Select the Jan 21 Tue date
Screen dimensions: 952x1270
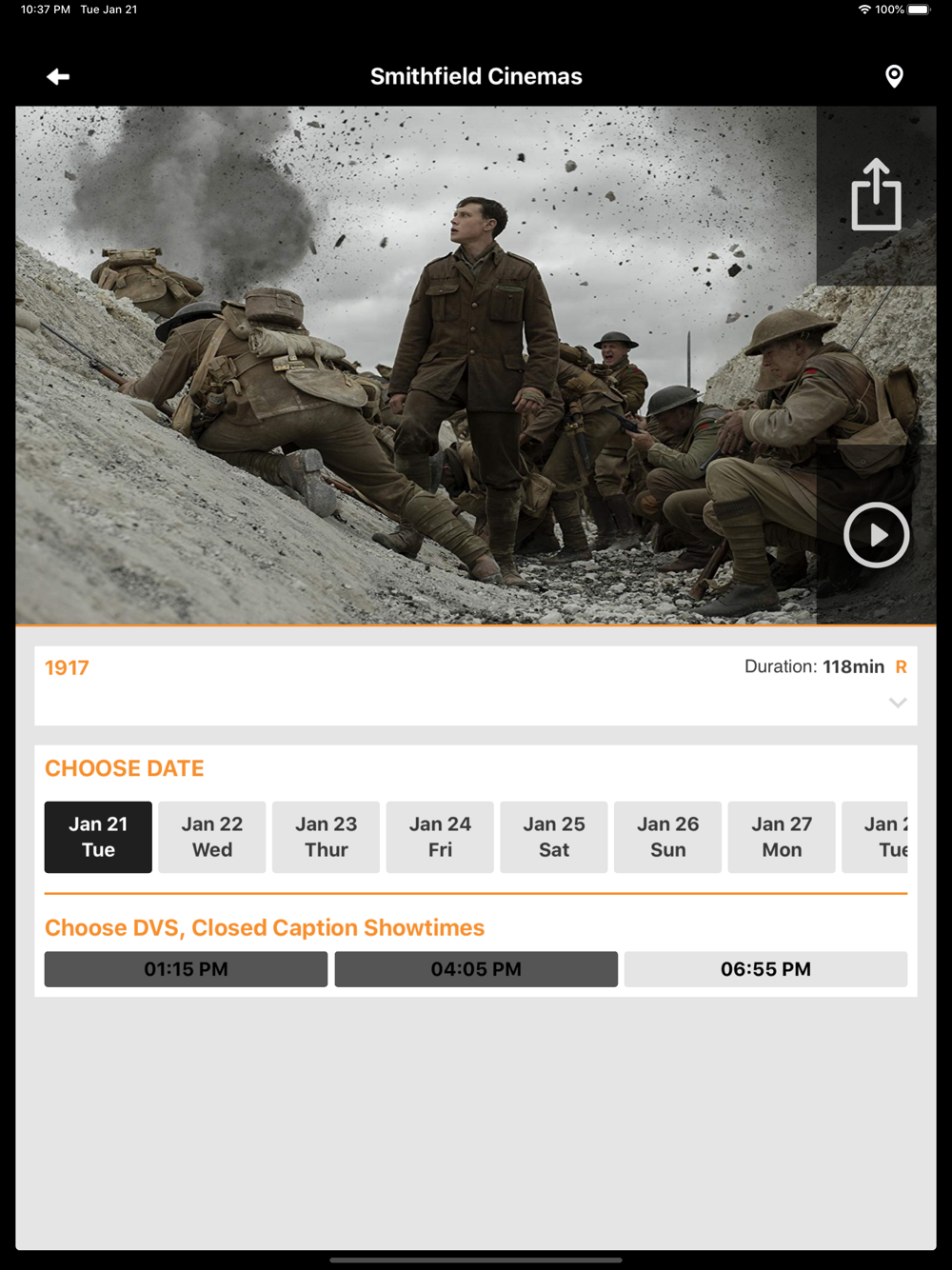tap(98, 837)
